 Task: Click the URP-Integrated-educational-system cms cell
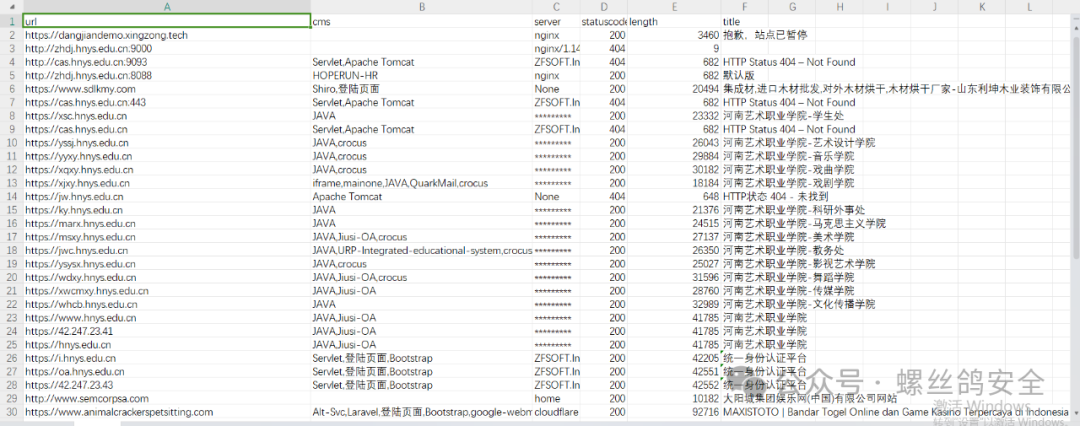[422, 250]
